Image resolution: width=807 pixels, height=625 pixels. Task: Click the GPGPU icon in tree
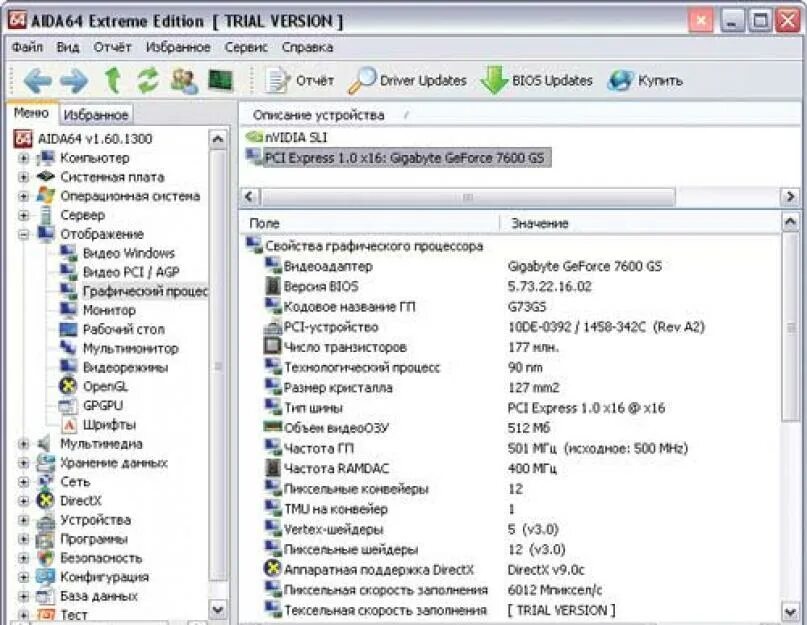[x=68, y=406]
